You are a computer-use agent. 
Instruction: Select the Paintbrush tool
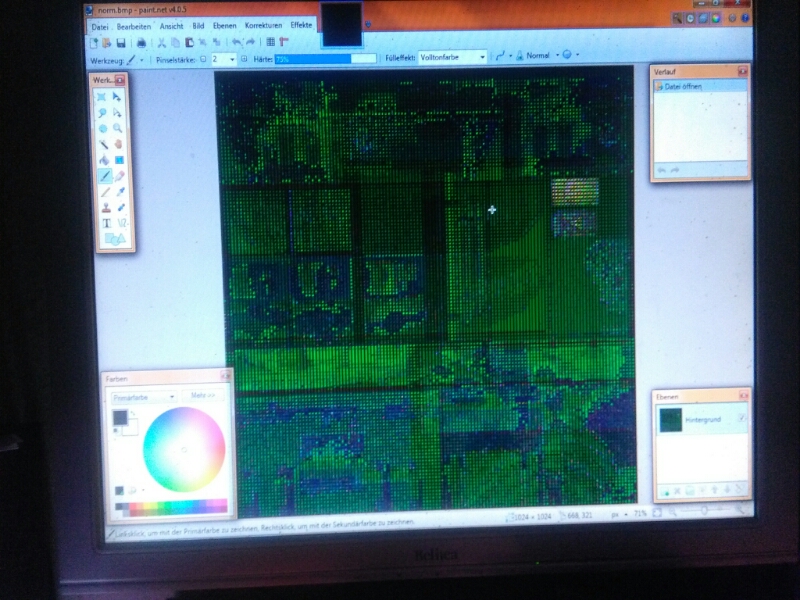point(105,177)
